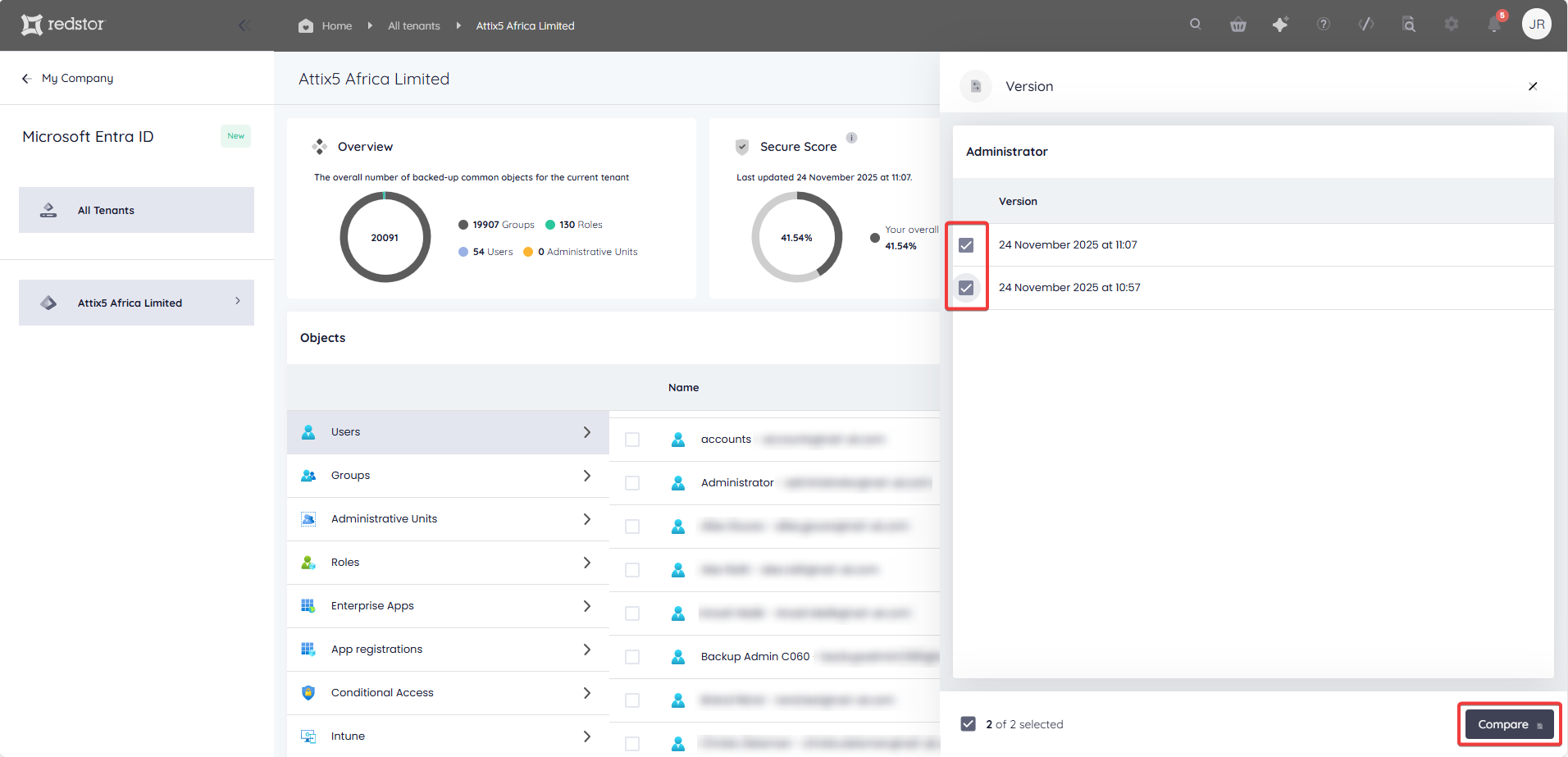Viewport: 1568px width, 757px height.
Task: Click the Conditional Access shield icon
Action: point(308,693)
